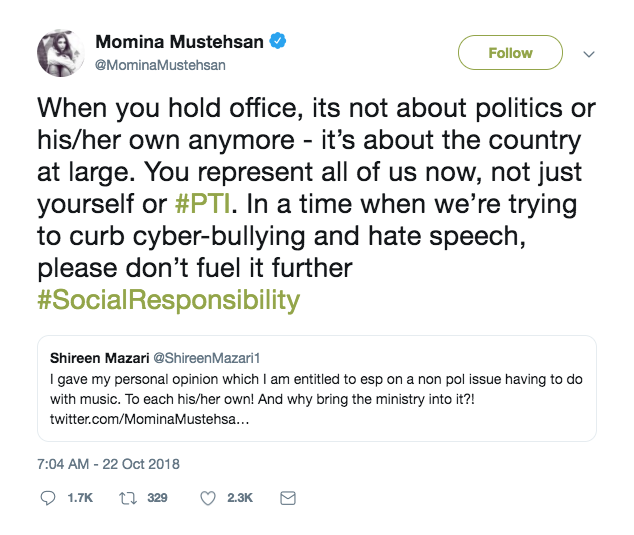634x535 pixels.
Task: Open the #SocialResponsibility hashtag
Action: click(167, 300)
